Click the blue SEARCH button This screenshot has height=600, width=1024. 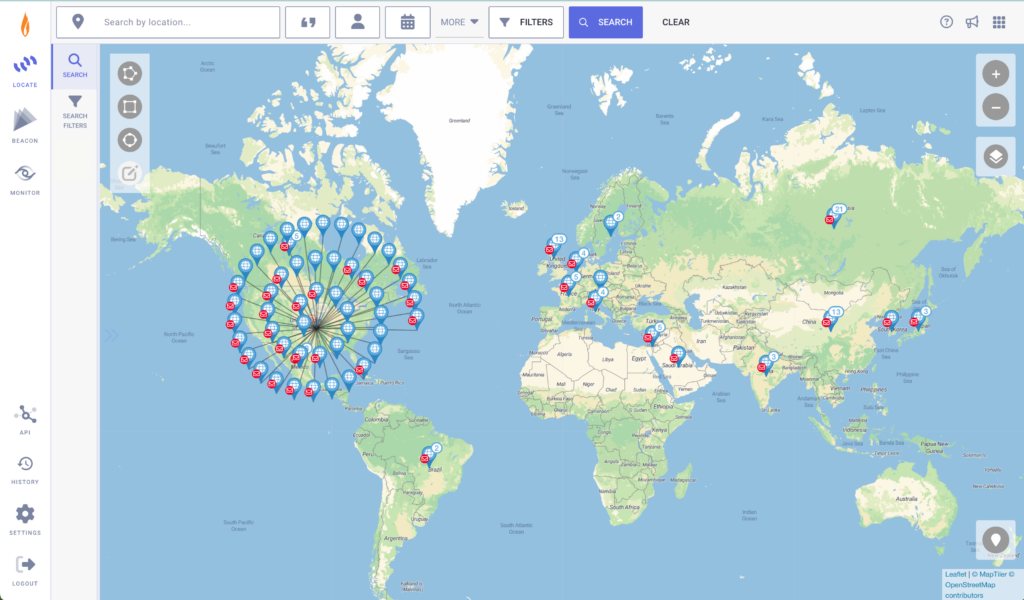coord(605,22)
